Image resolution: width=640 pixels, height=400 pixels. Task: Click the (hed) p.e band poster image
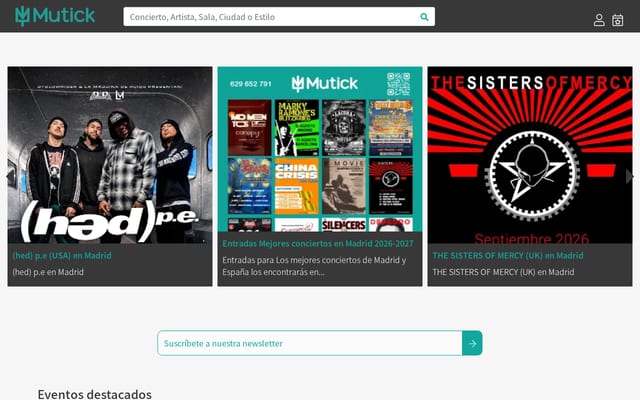[x=110, y=155]
